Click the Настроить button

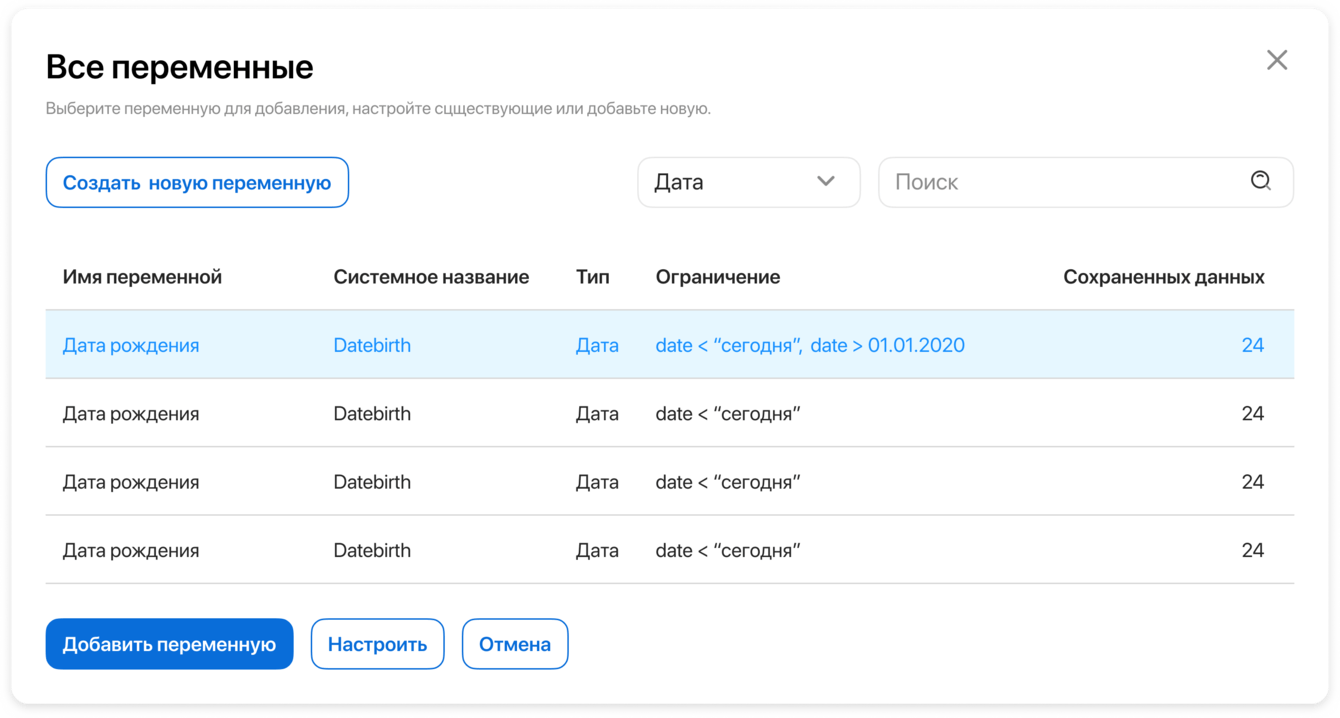[377, 644]
